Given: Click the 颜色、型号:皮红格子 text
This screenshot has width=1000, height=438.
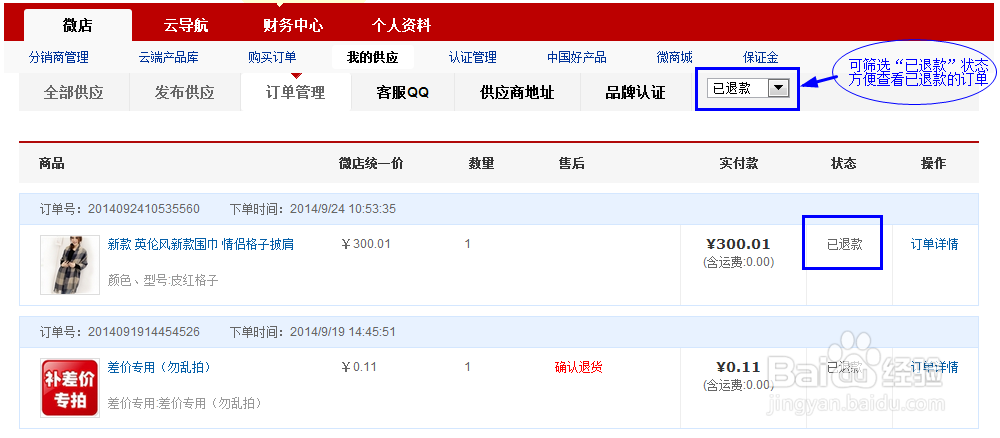Looking at the screenshot, I should pyautogui.click(x=163, y=281).
